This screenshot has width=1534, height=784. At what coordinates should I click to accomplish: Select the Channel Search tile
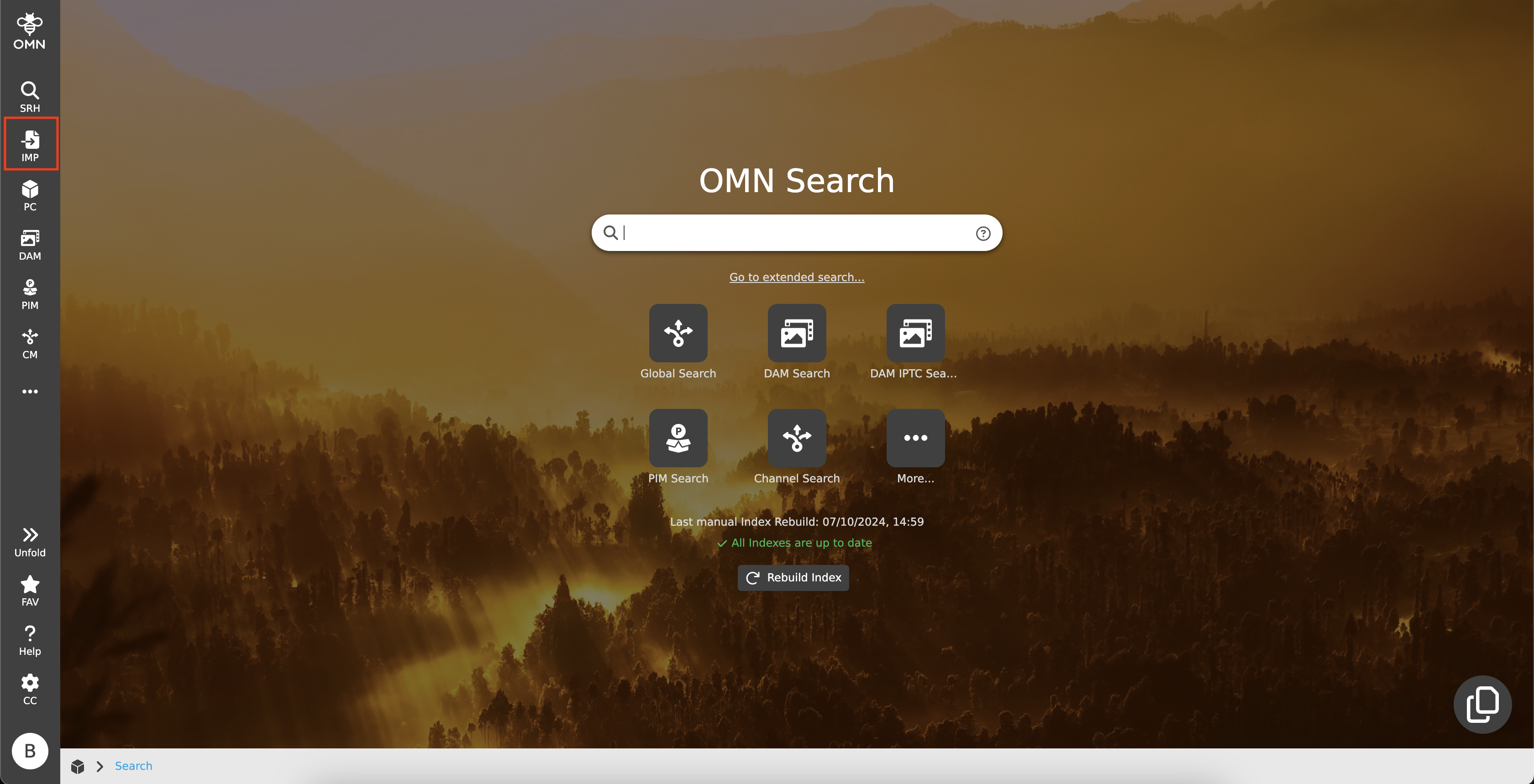tap(796, 438)
